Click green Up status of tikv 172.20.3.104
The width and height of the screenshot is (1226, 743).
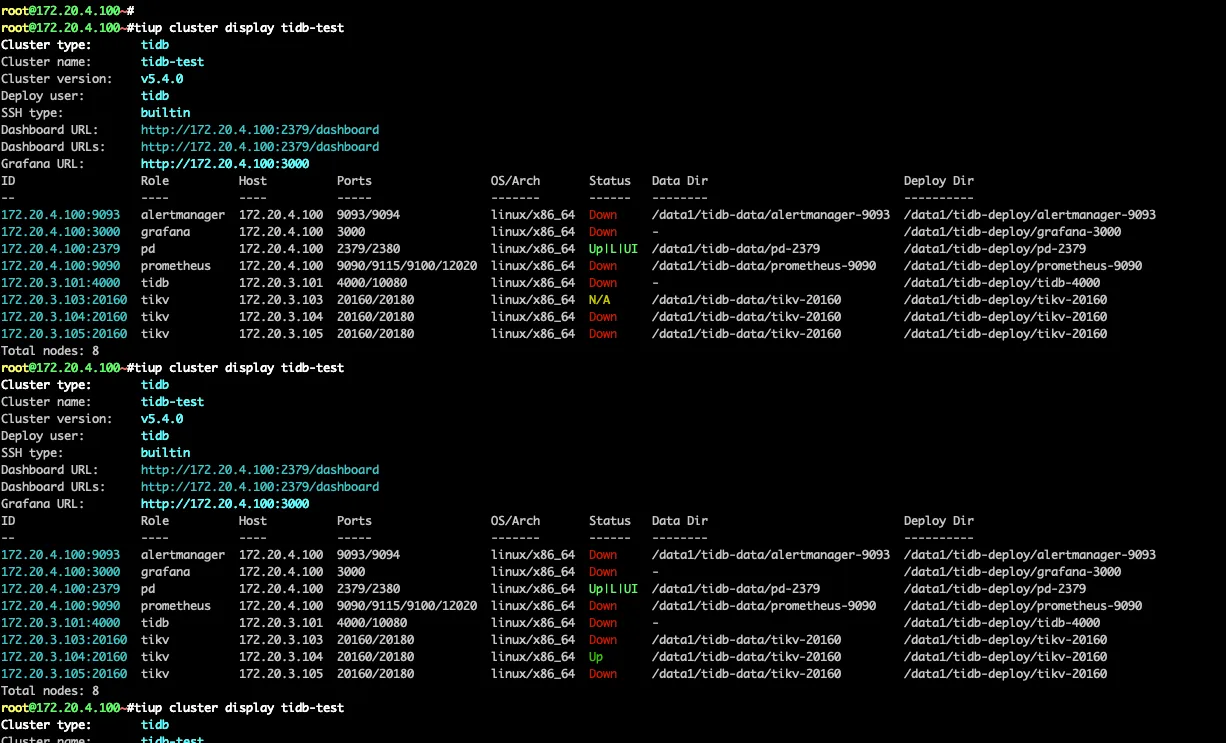pos(596,657)
